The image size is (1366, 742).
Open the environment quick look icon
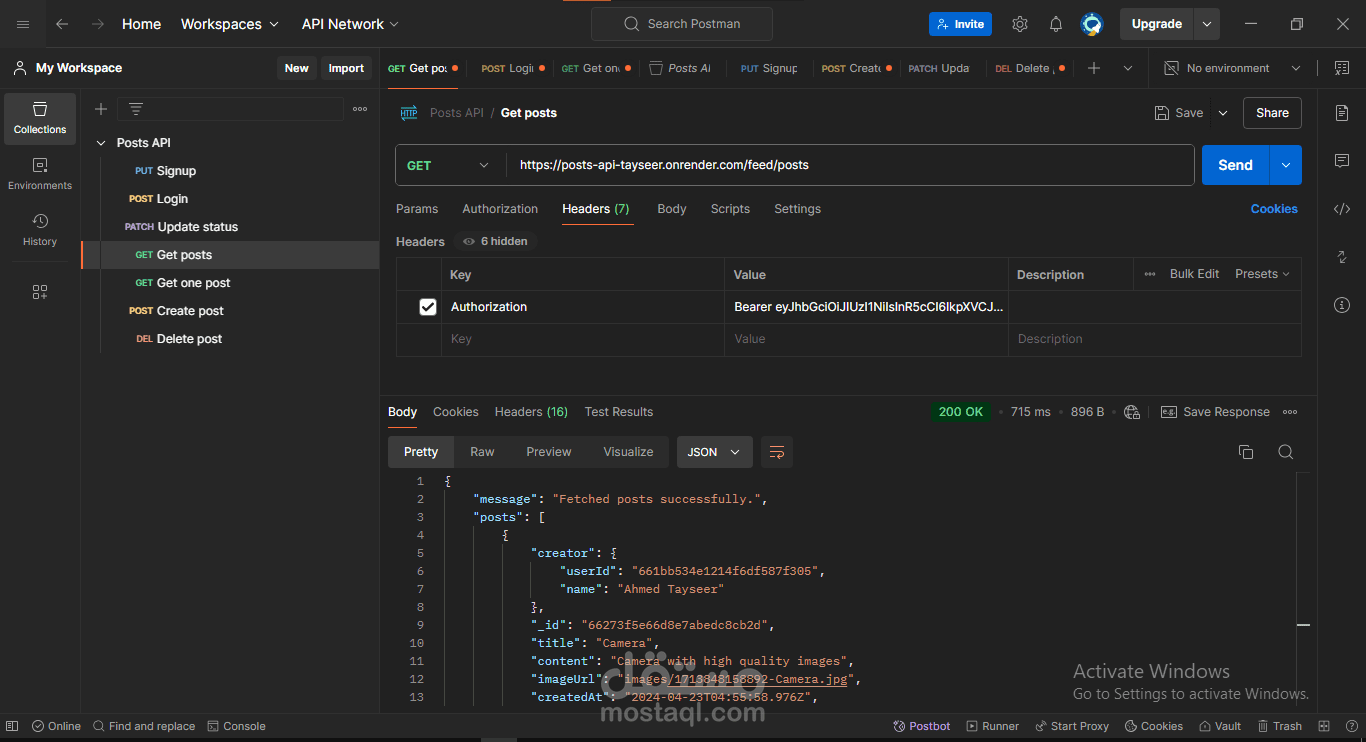pos(1341,68)
